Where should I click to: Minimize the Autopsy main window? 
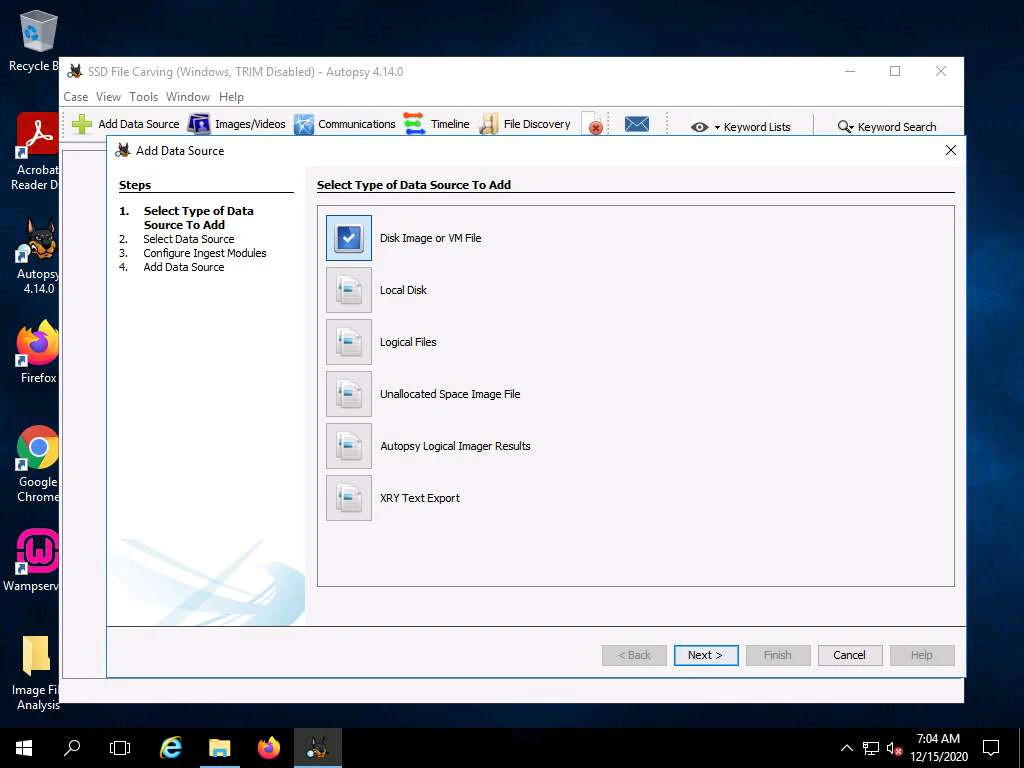coord(850,71)
